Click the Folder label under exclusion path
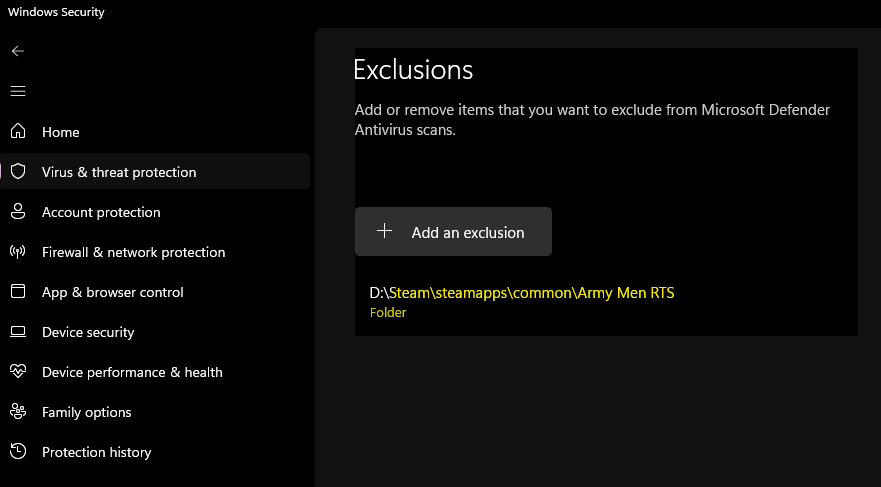Image resolution: width=881 pixels, height=487 pixels. 388,312
